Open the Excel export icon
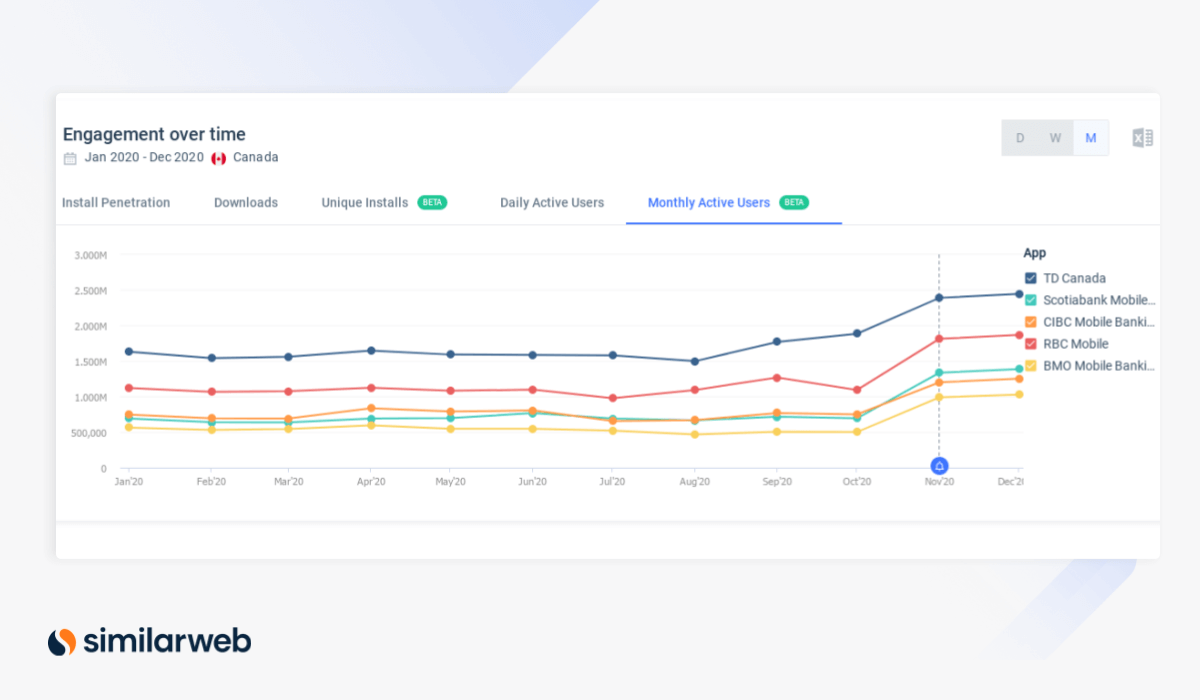Viewport: 1200px width, 700px height. click(1142, 137)
